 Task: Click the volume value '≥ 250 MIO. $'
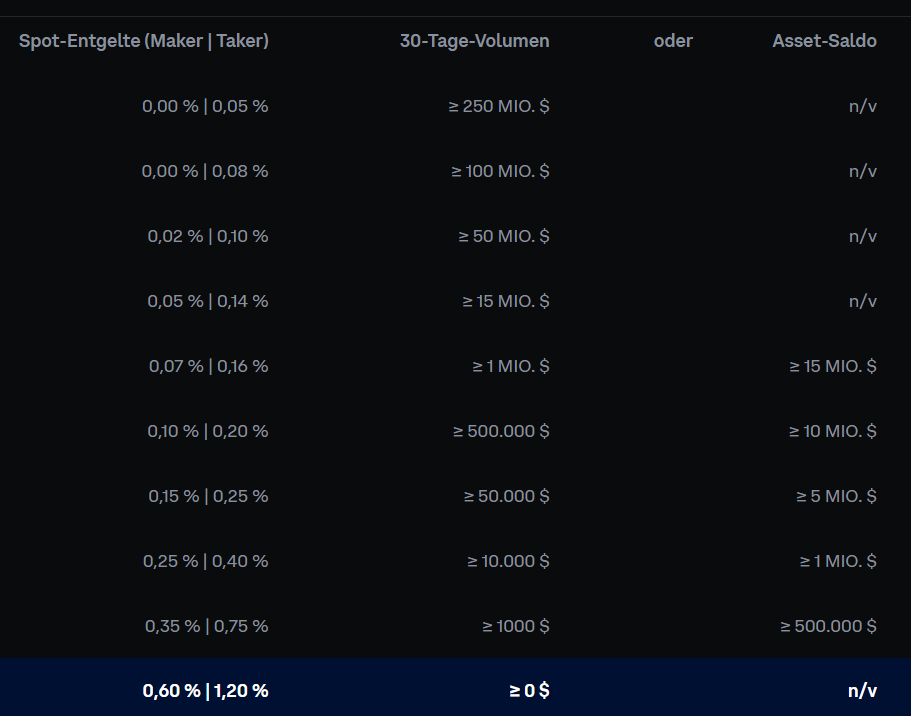point(499,106)
